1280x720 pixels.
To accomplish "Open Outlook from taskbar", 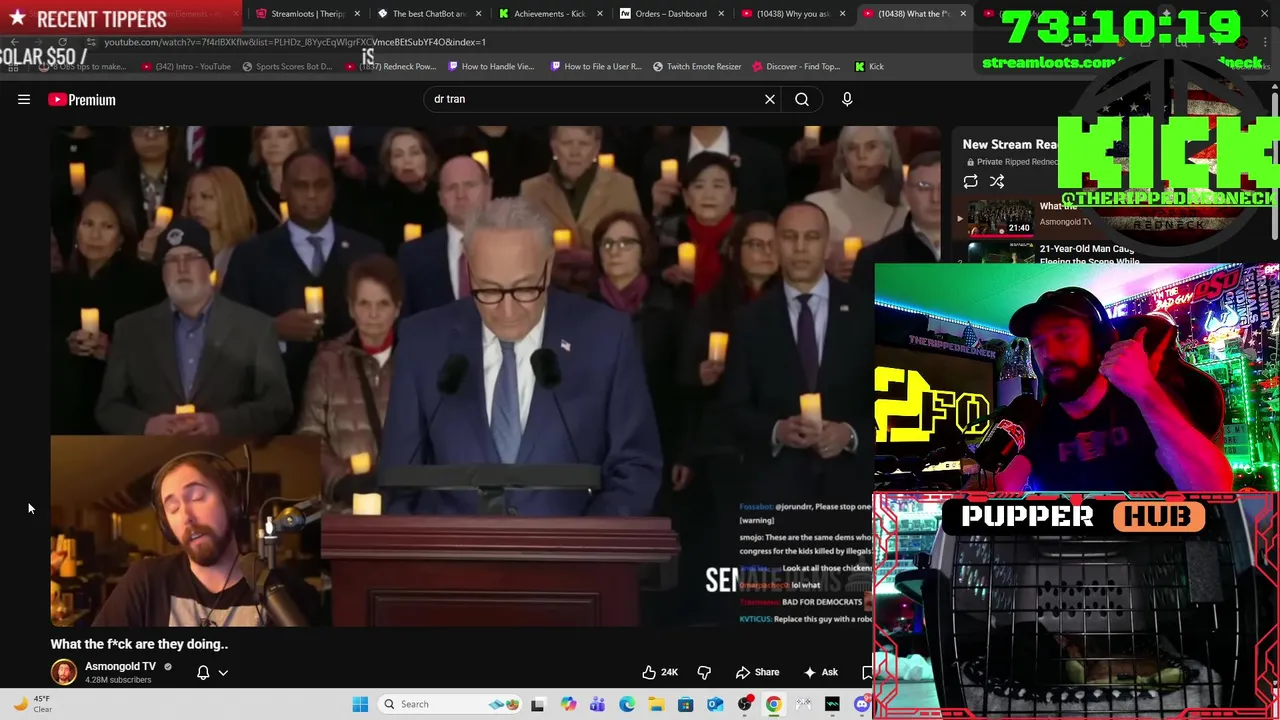I will point(715,704).
